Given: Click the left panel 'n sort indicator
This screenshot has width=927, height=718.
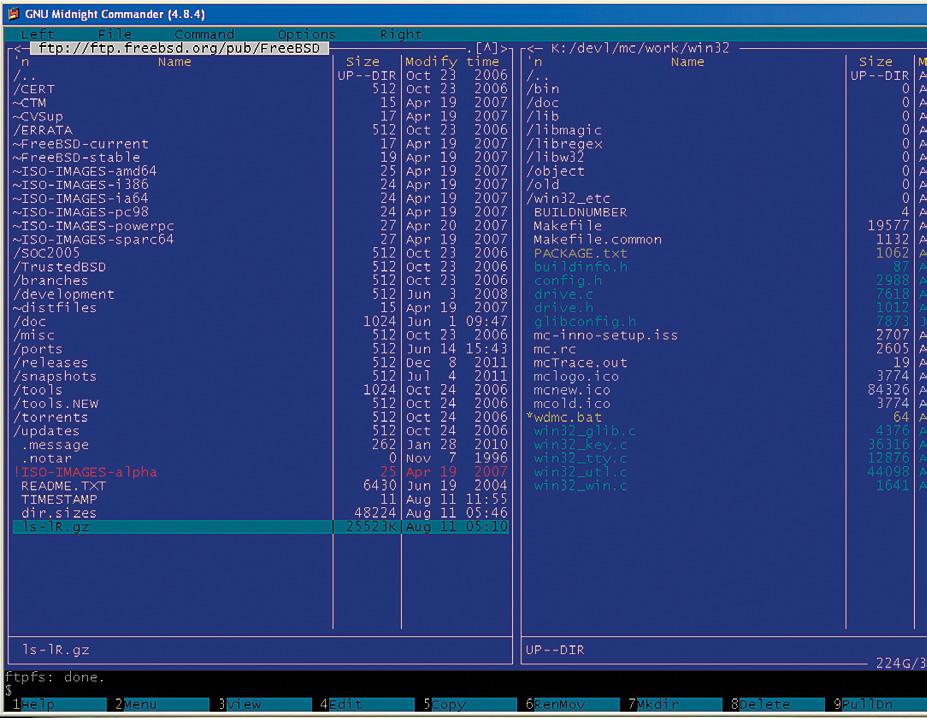Looking at the screenshot, I should [21, 62].
